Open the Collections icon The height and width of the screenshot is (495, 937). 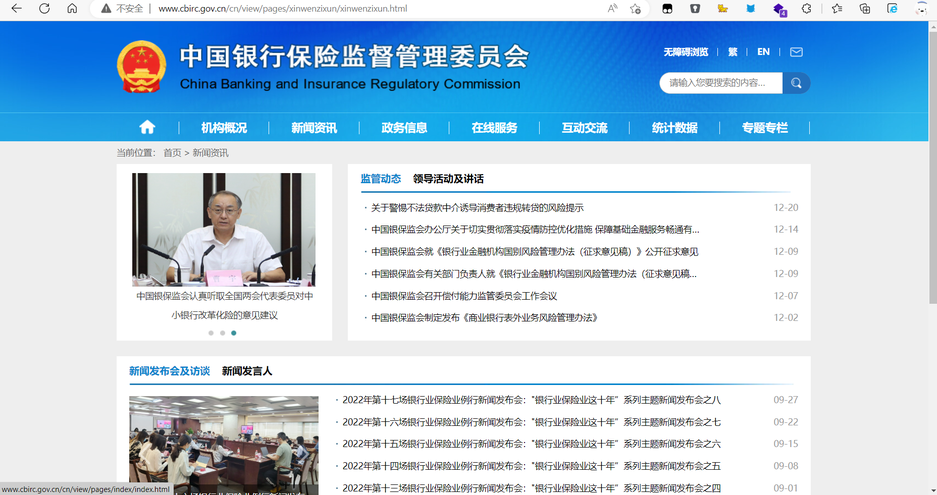[x=865, y=8]
